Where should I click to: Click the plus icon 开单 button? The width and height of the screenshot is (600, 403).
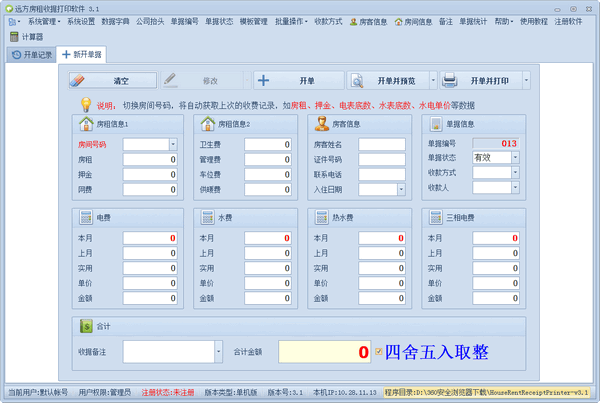(x=294, y=80)
